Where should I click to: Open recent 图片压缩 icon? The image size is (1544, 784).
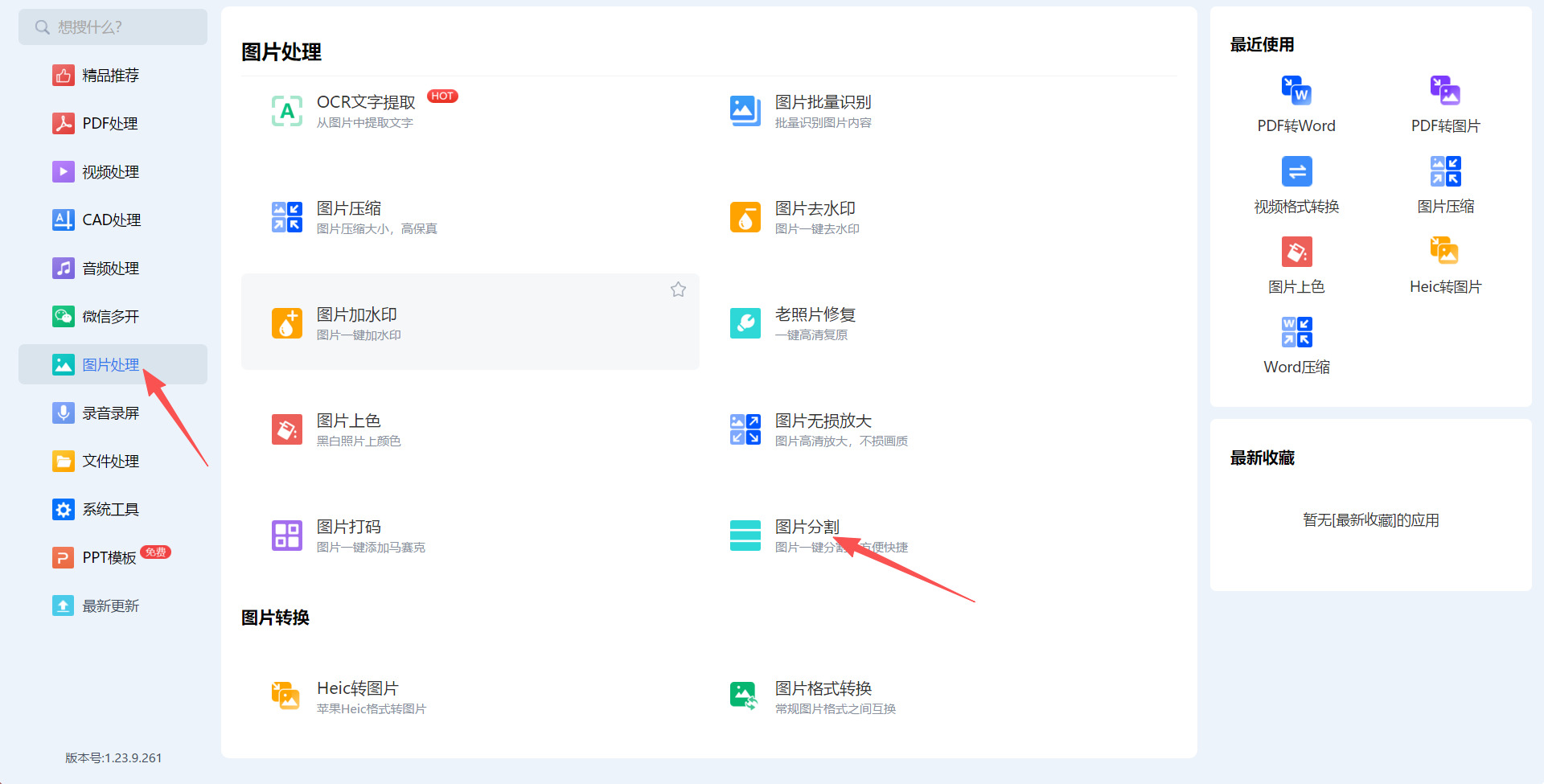click(x=1445, y=171)
